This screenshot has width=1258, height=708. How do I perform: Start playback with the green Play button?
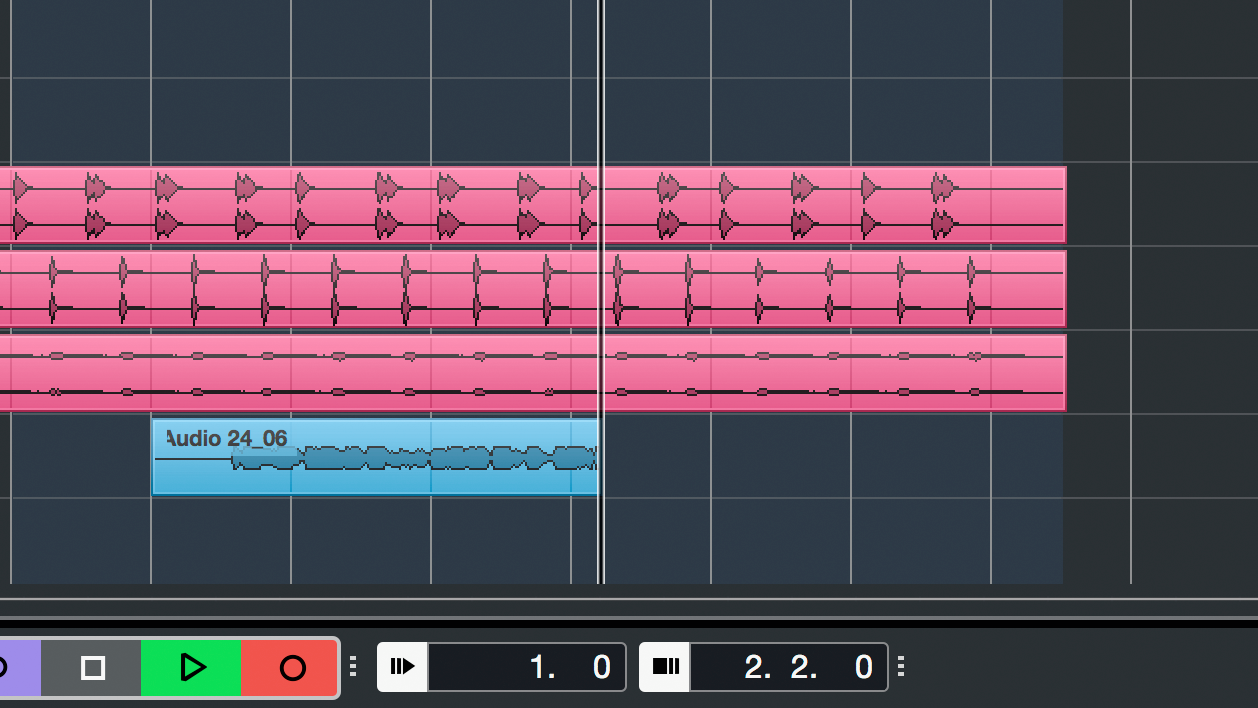click(x=192, y=668)
